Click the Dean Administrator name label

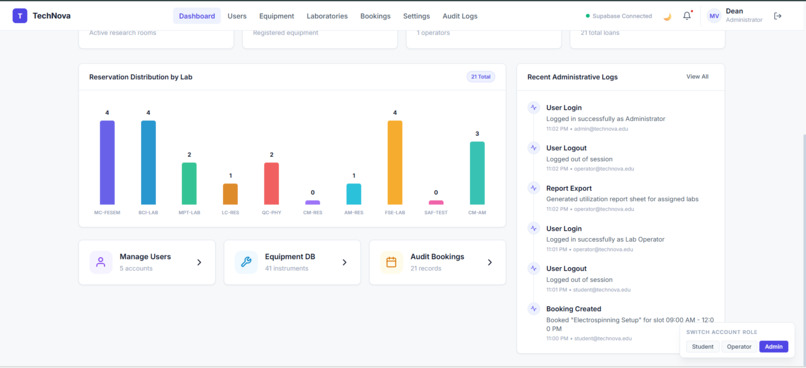tap(744, 15)
